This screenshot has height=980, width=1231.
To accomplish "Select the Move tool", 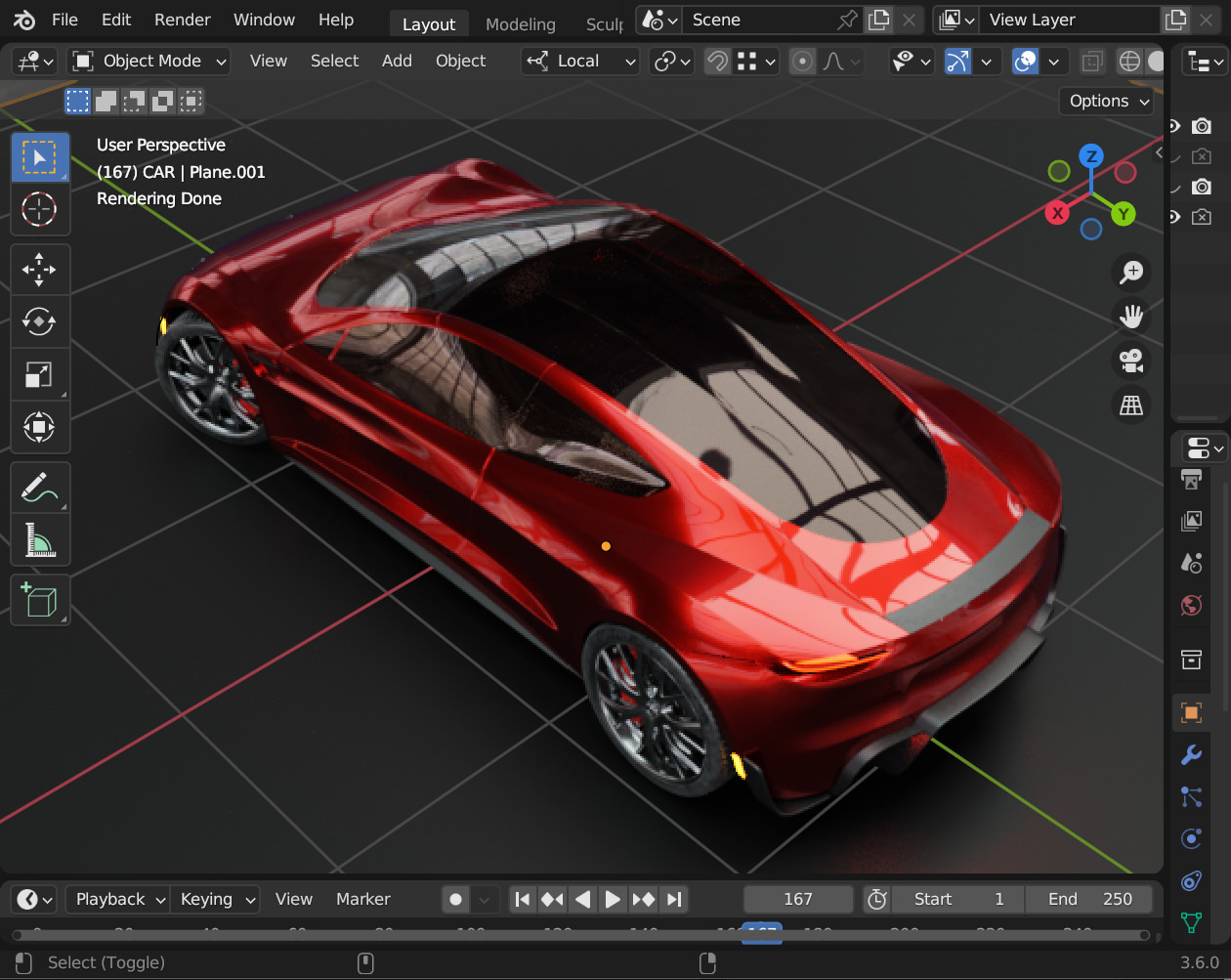I will tap(40, 269).
